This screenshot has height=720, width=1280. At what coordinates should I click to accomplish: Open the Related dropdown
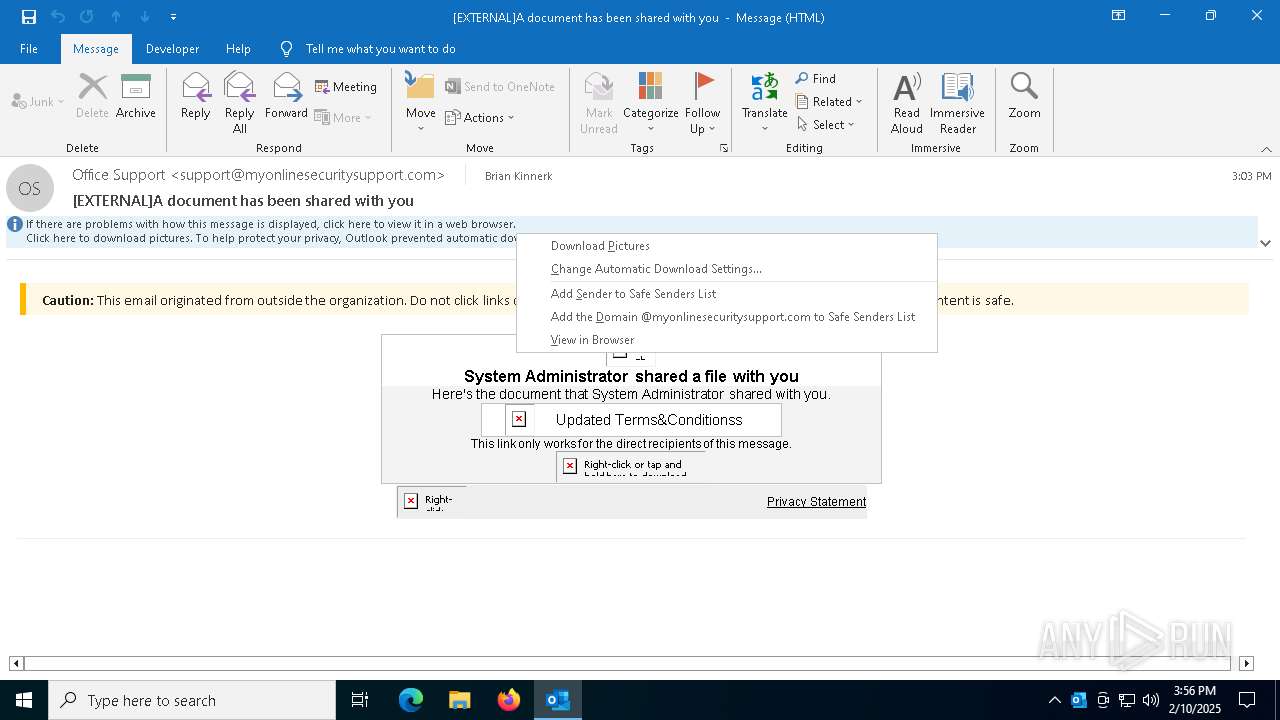829,102
